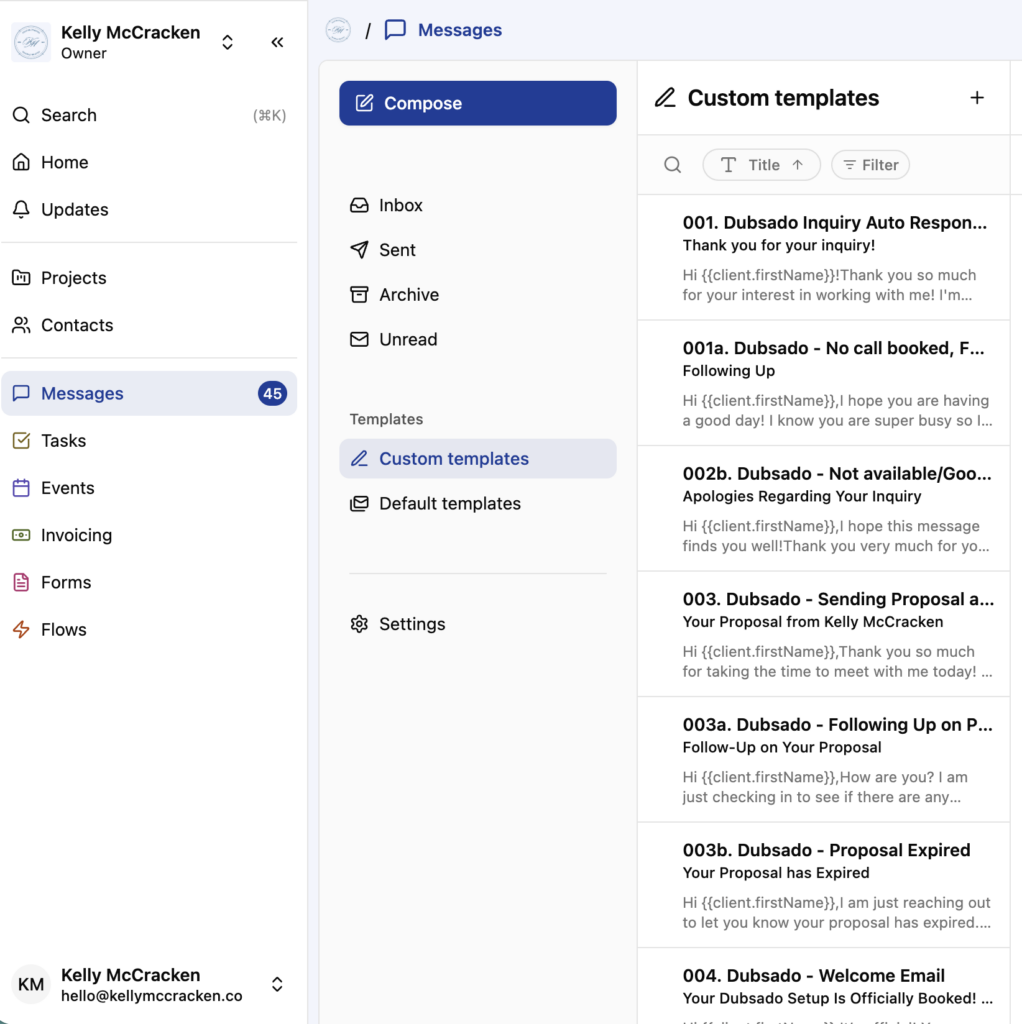1022x1024 pixels.
Task: Toggle the Title sort order
Action: (x=761, y=164)
